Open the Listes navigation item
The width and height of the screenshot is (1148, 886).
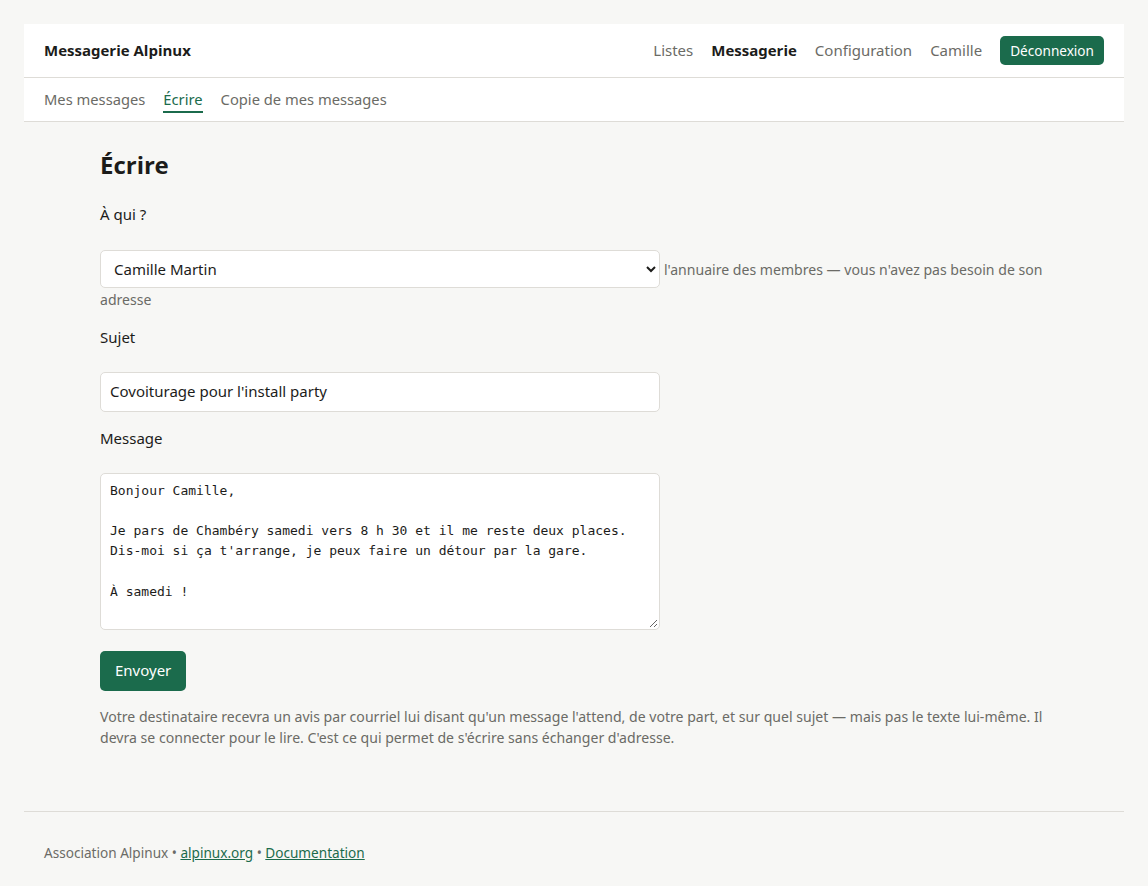click(x=673, y=51)
